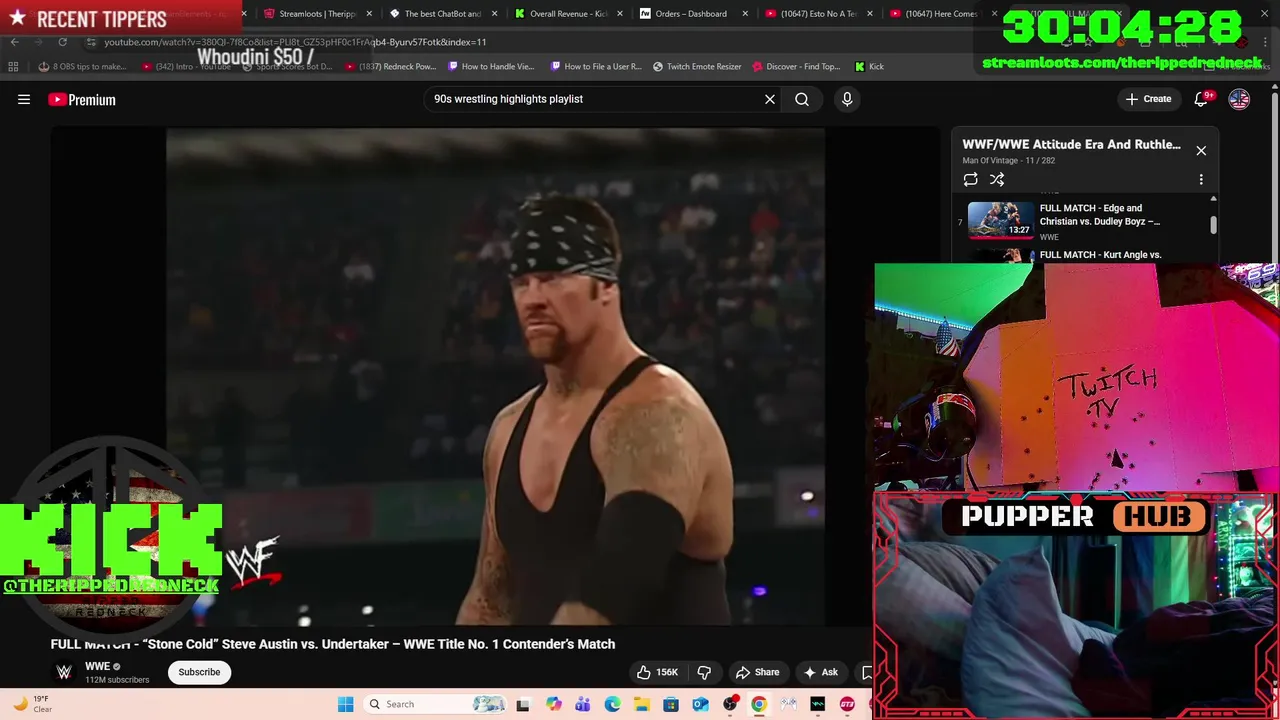Open Microsoft Teams taskbar icon
The image size is (1280, 720).
pyautogui.click(x=583, y=705)
